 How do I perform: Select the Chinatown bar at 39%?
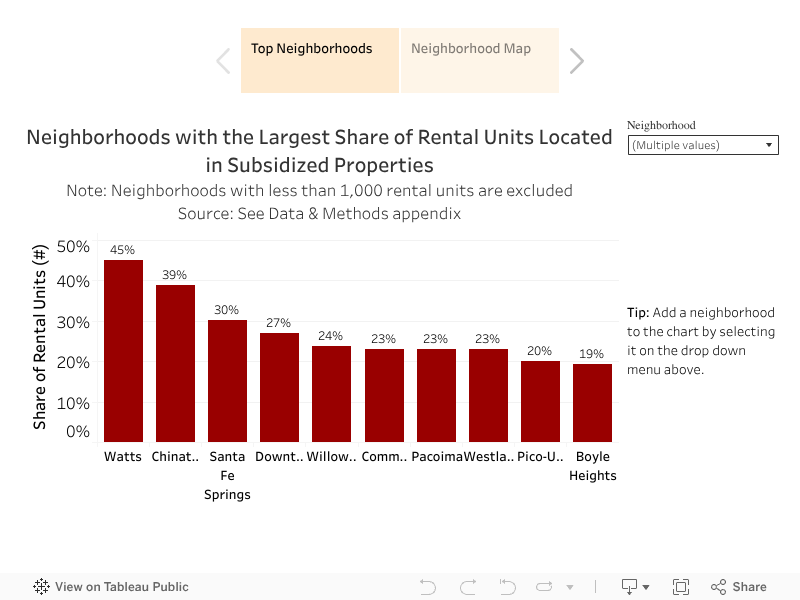coord(175,363)
